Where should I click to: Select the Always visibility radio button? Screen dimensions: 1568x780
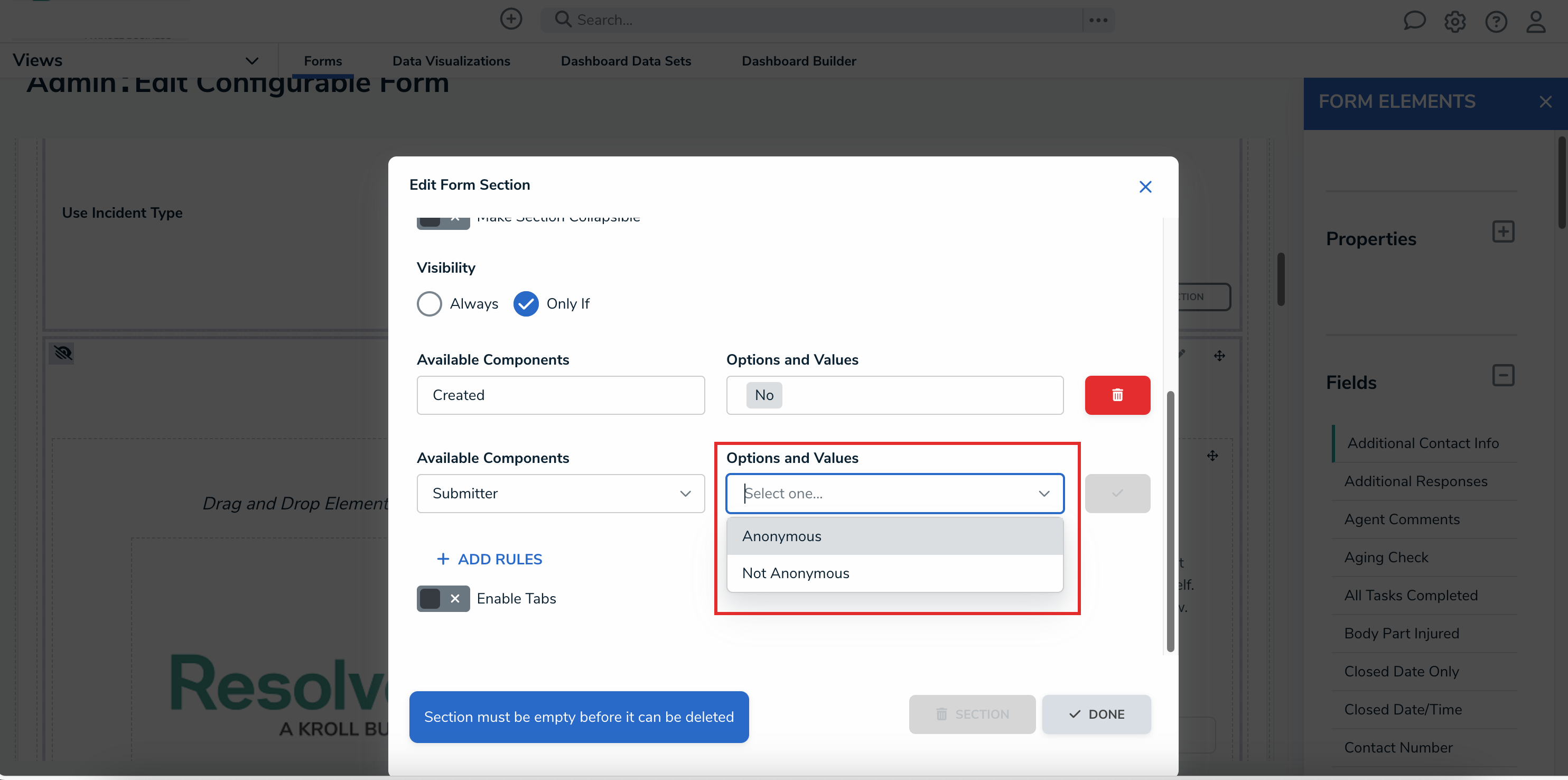(x=429, y=304)
